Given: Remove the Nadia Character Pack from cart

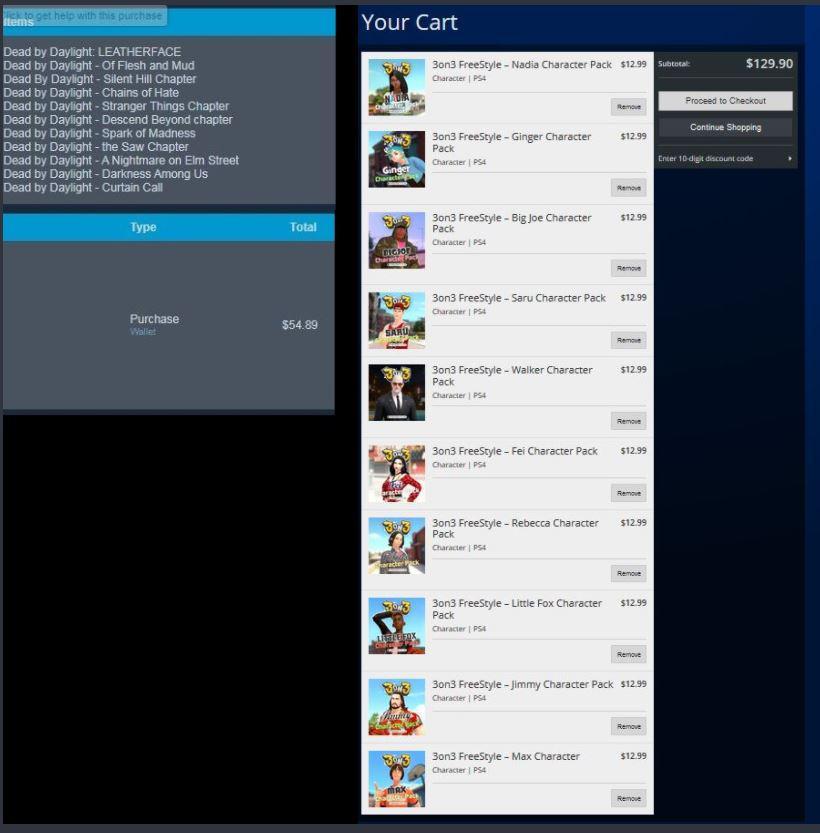Looking at the screenshot, I should tap(628, 106).
